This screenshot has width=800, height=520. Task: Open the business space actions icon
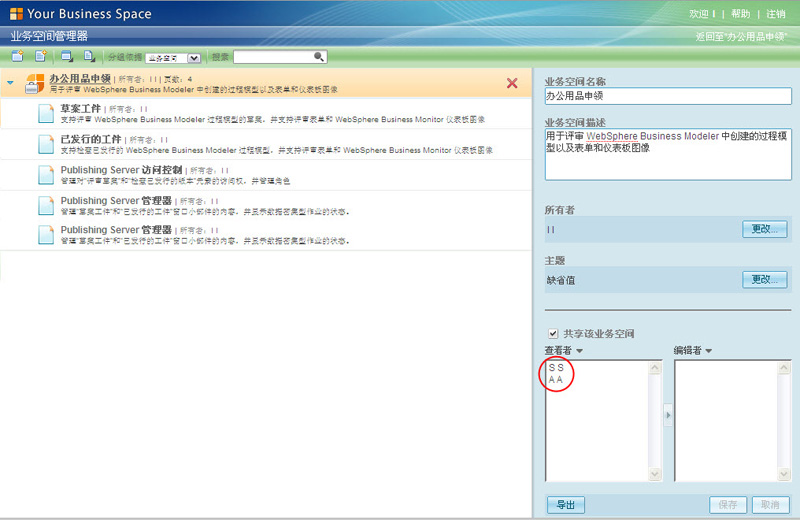click(x=67, y=56)
